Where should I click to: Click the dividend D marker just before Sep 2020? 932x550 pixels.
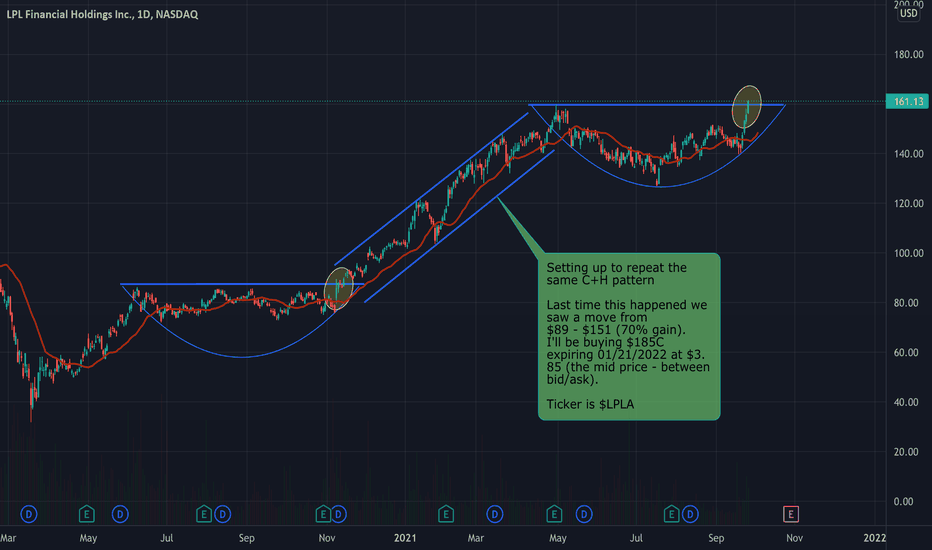[222, 514]
